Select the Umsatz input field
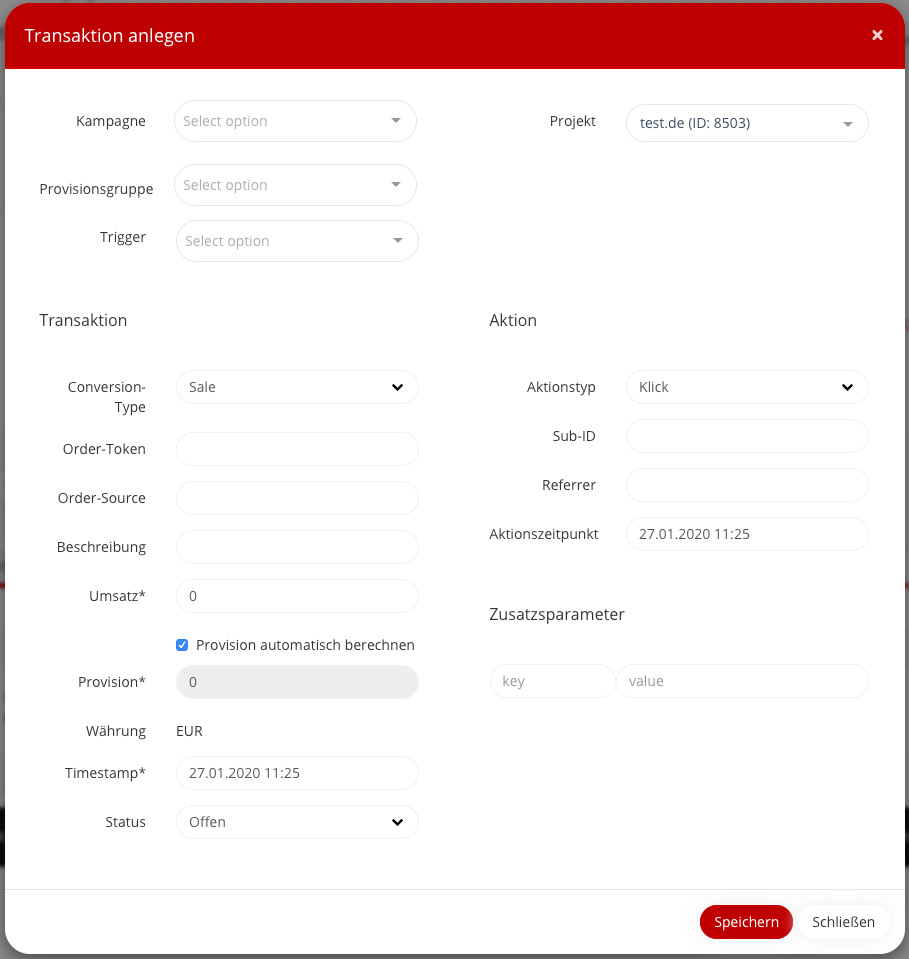This screenshot has width=909, height=959. (297, 596)
